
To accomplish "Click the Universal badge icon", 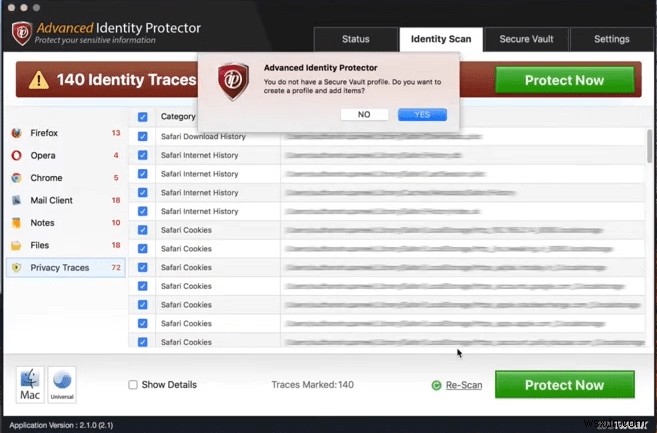I will point(61,385).
